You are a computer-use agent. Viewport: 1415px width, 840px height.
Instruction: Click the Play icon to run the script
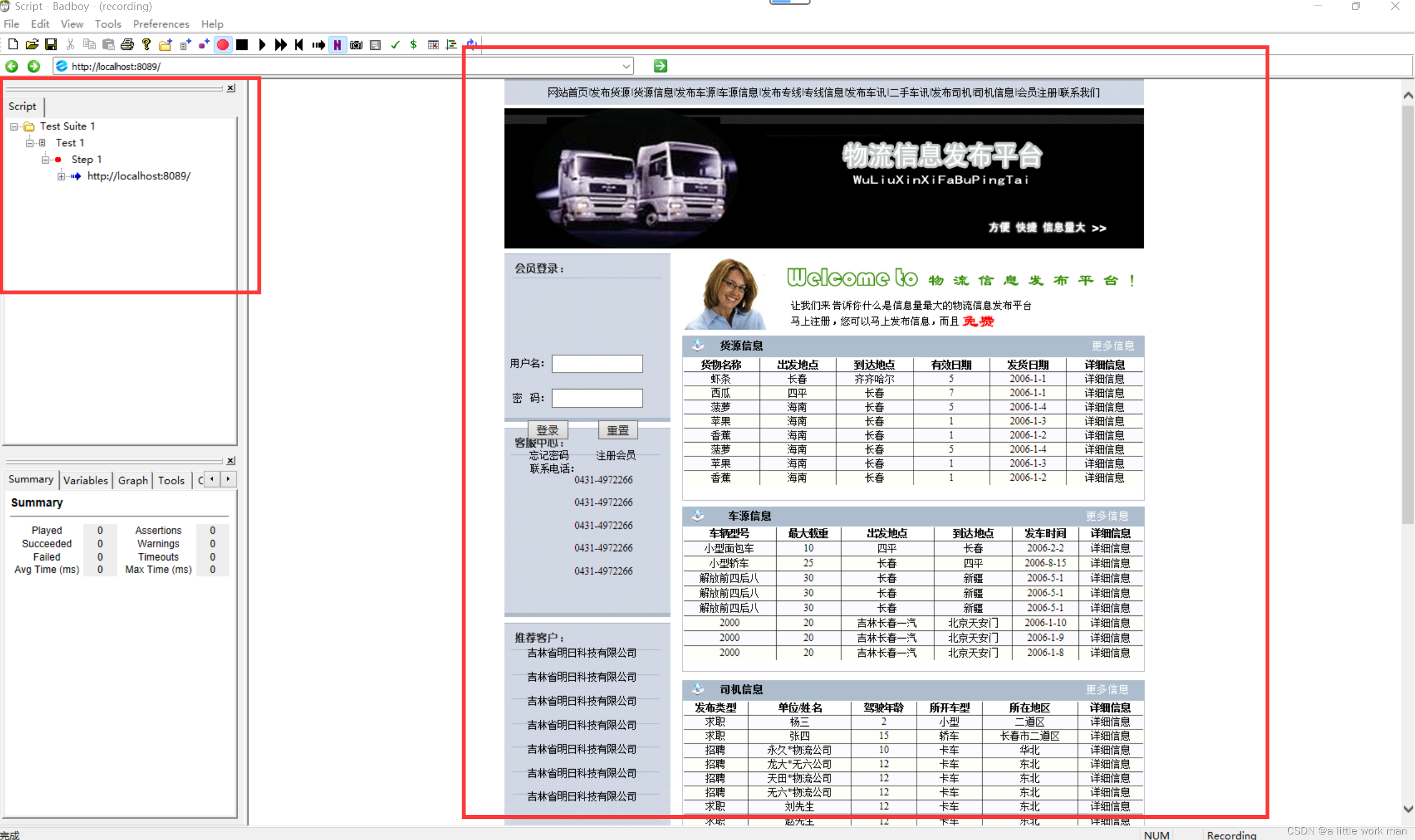pyautogui.click(x=262, y=45)
